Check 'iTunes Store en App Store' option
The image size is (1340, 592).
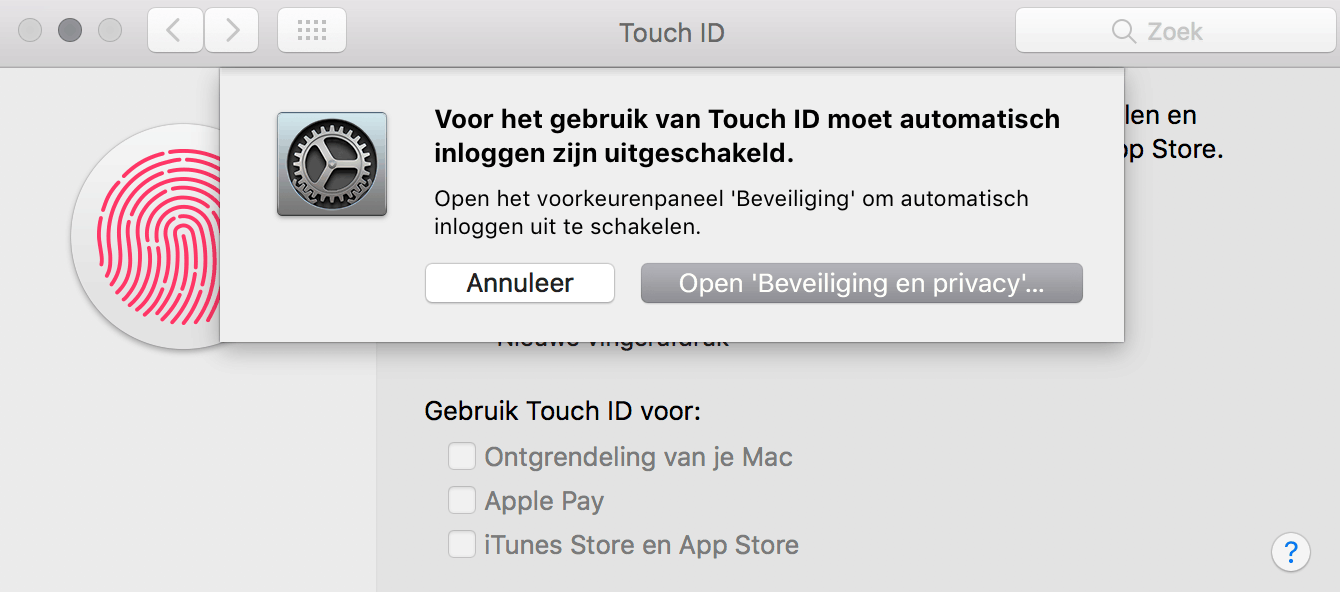pos(461,545)
